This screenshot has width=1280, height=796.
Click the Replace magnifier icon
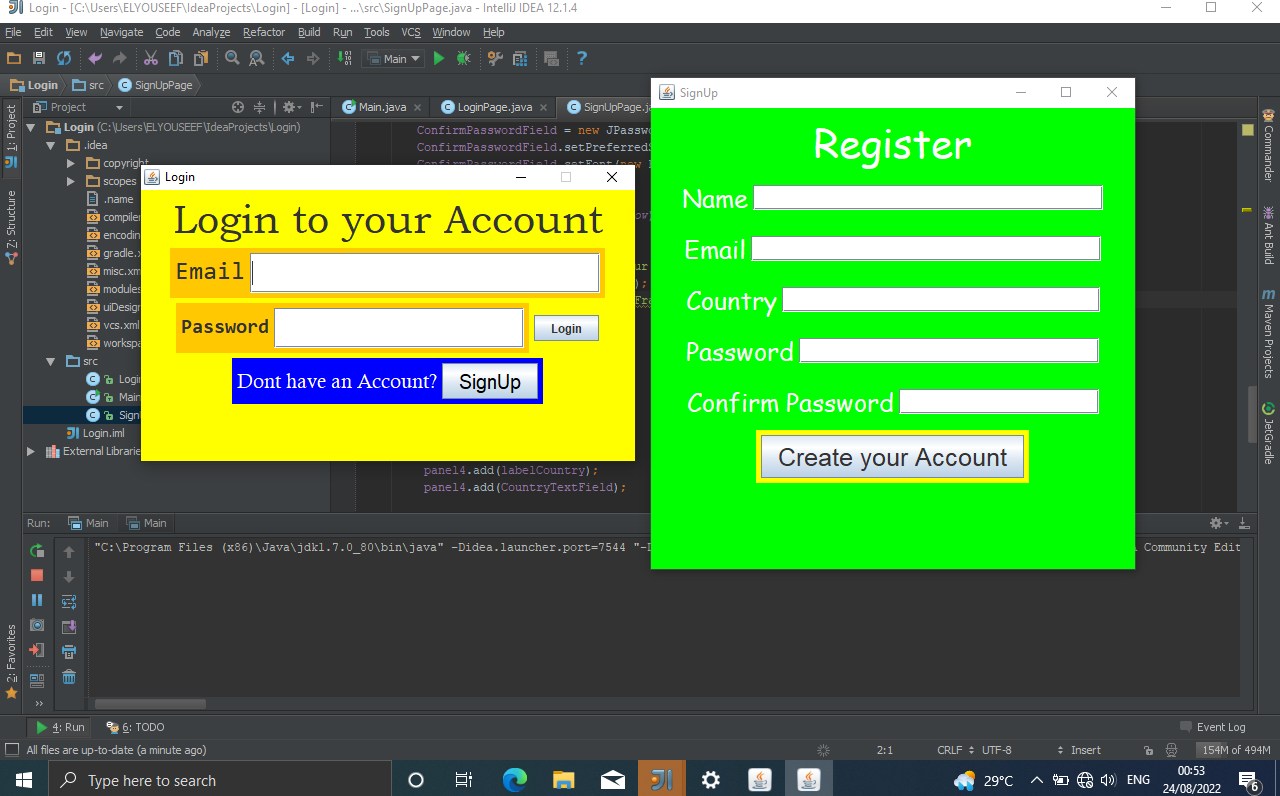(x=257, y=59)
